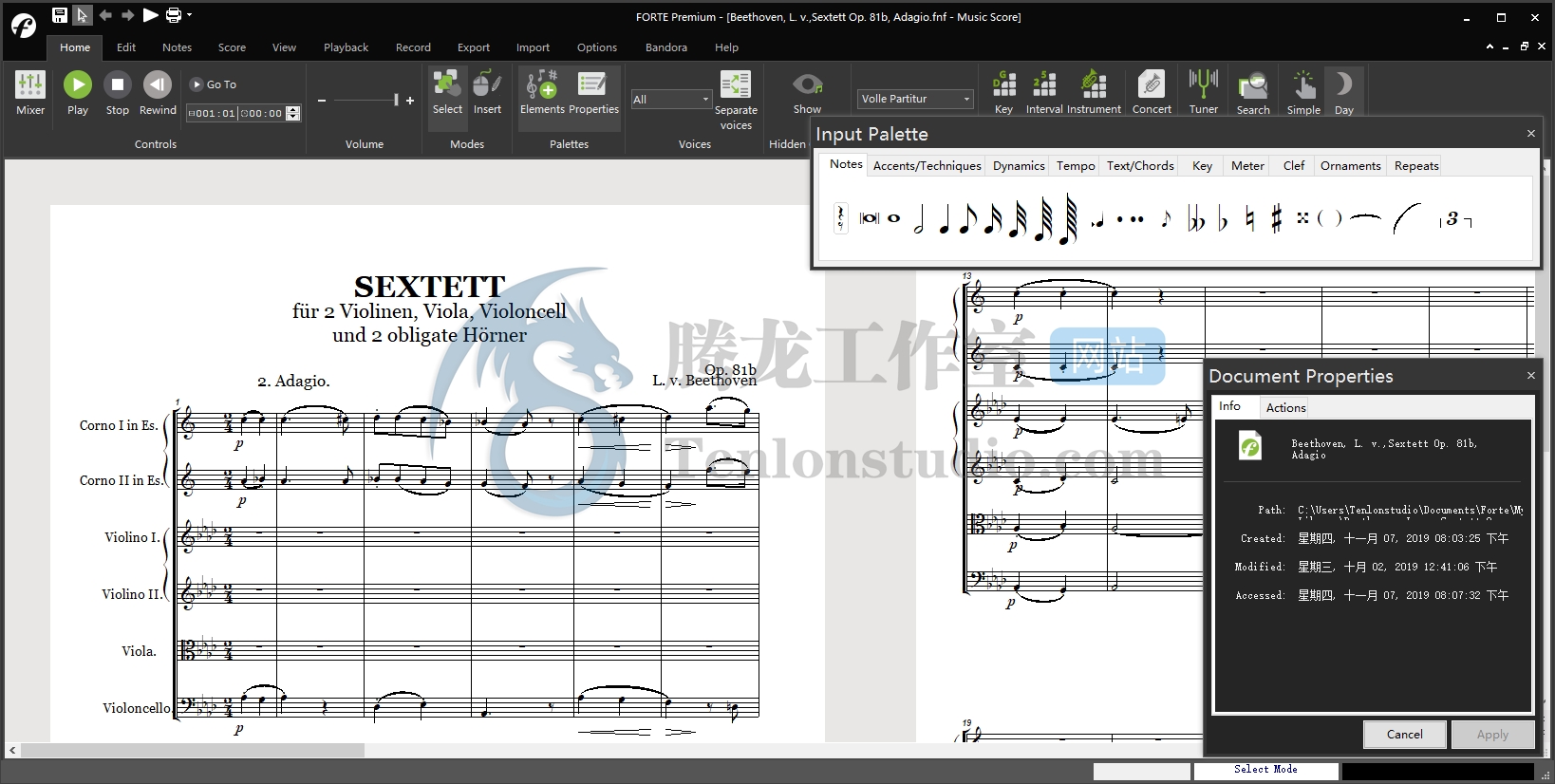Screen dimensions: 1555x784
Task: Toggle Day mode
Action: [1344, 93]
